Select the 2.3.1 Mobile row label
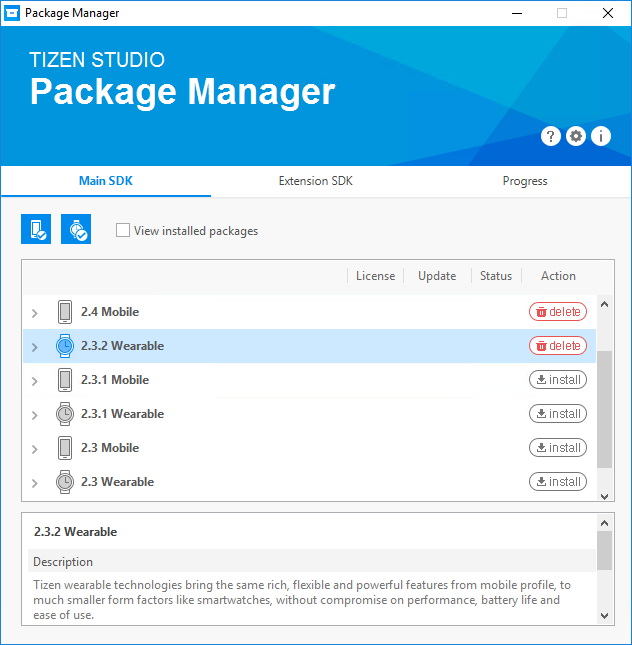 coord(115,380)
